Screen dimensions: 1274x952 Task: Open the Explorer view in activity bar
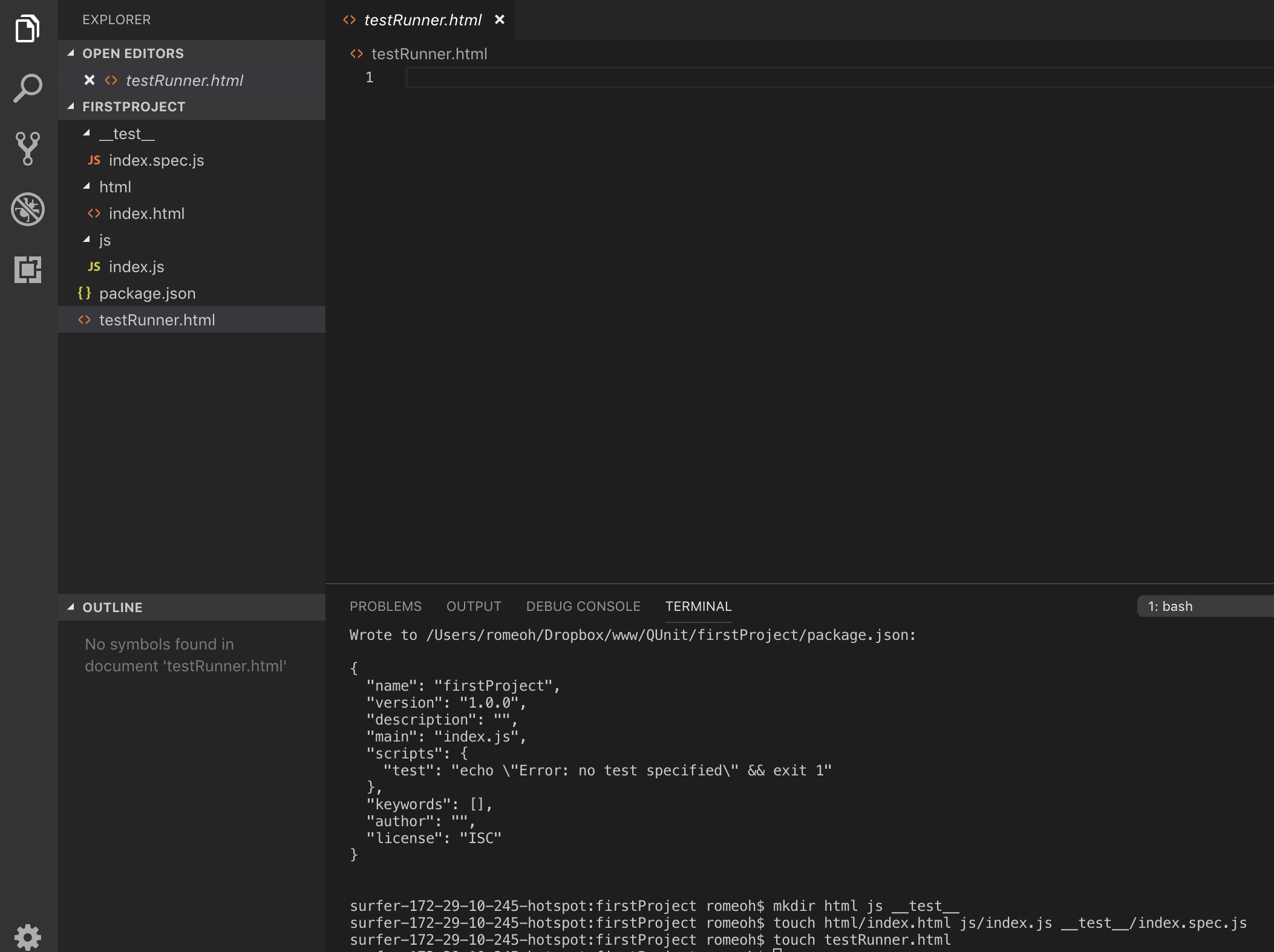click(x=28, y=28)
